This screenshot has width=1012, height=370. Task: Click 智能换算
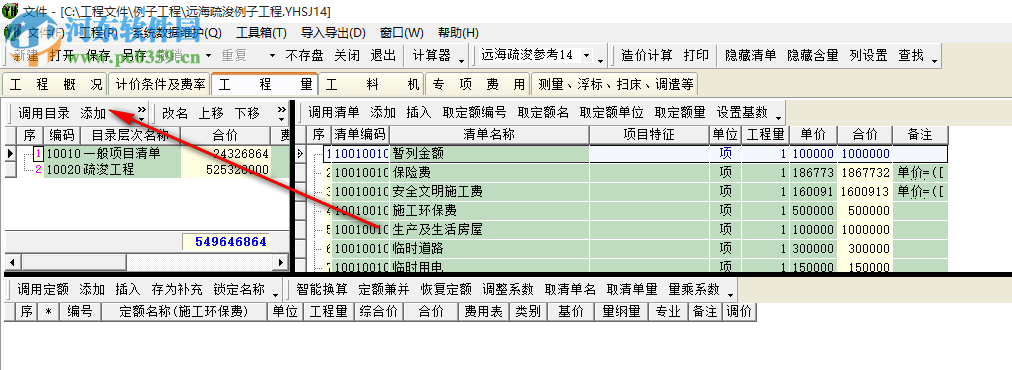(321, 289)
